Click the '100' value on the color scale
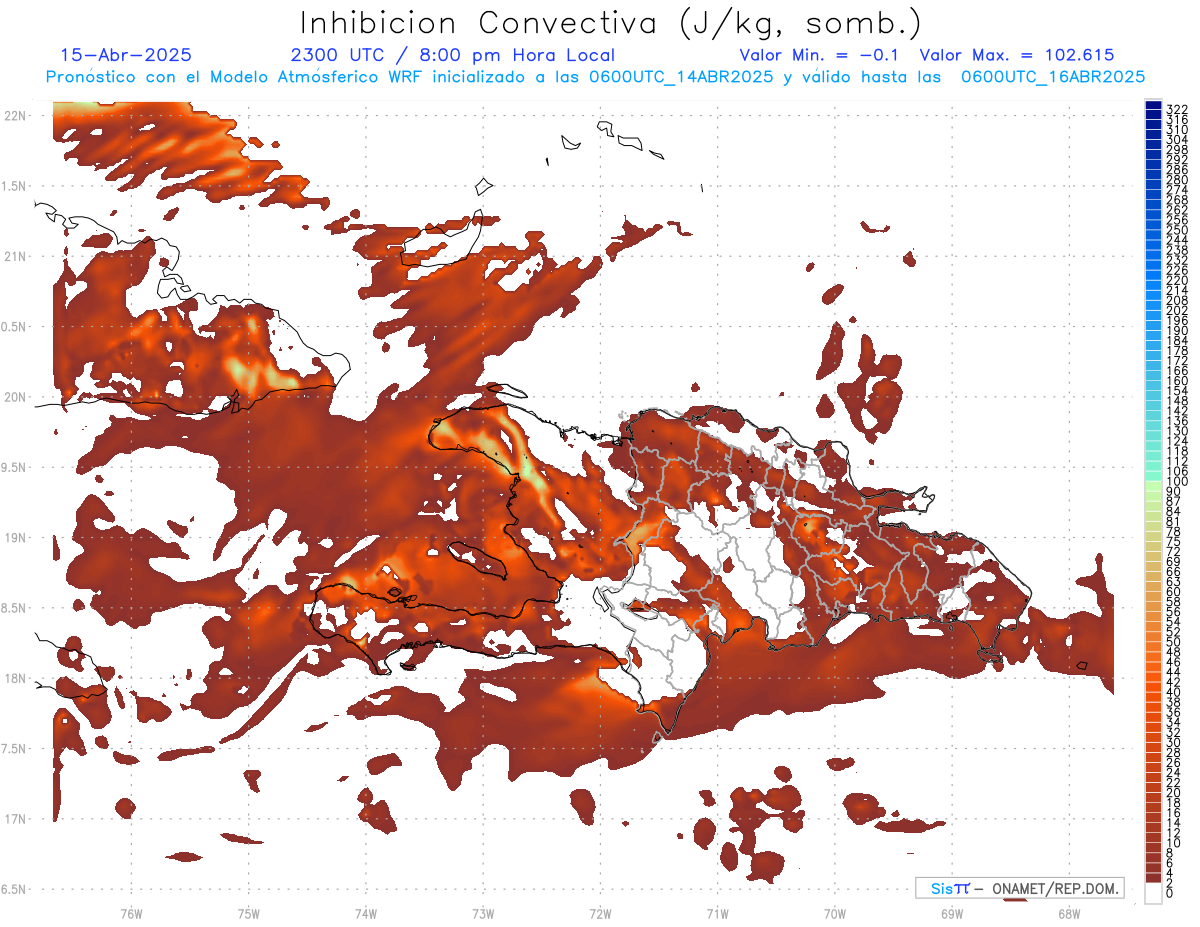The height and width of the screenshot is (927, 1200). [1177, 482]
